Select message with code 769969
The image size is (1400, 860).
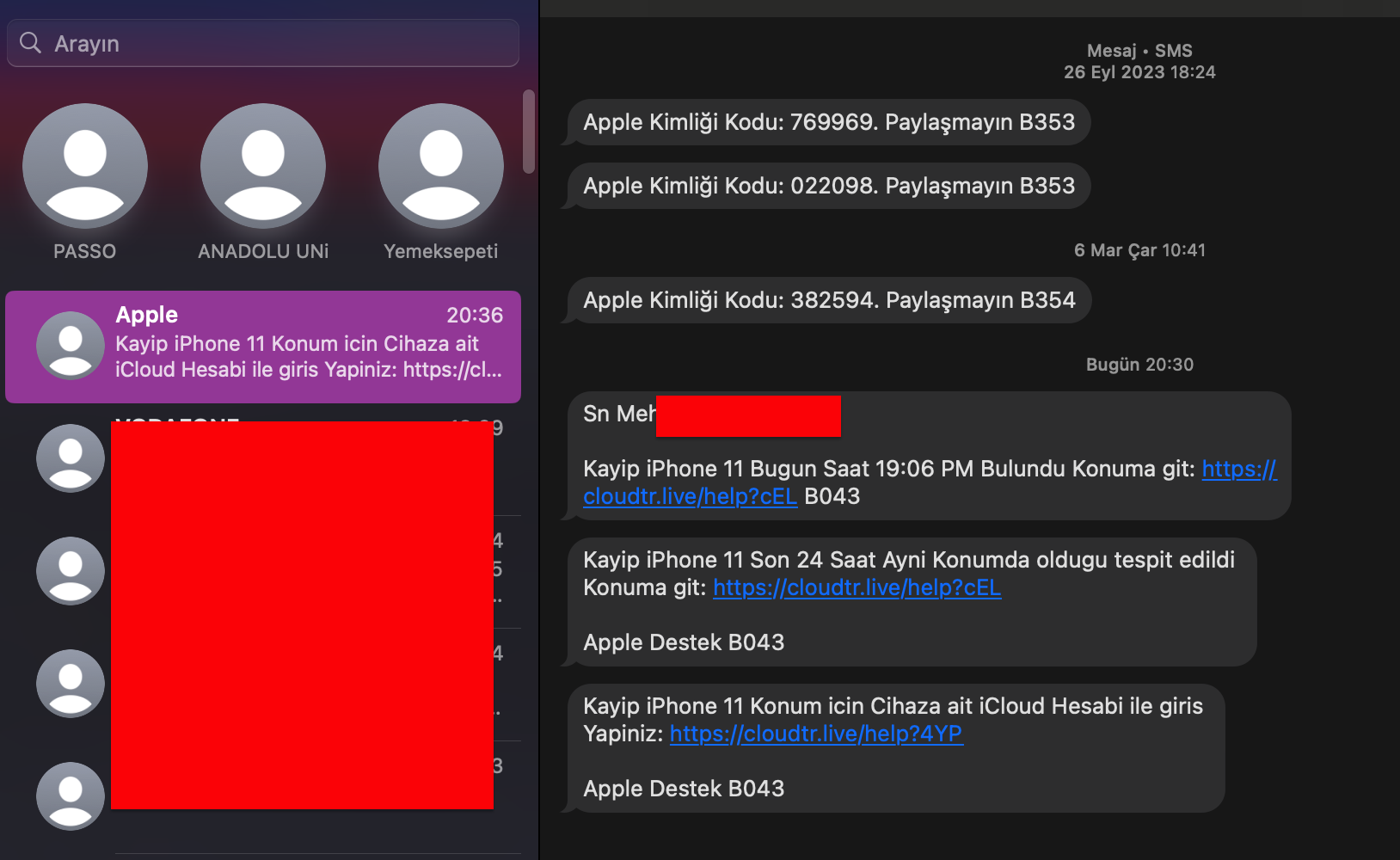point(829,122)
